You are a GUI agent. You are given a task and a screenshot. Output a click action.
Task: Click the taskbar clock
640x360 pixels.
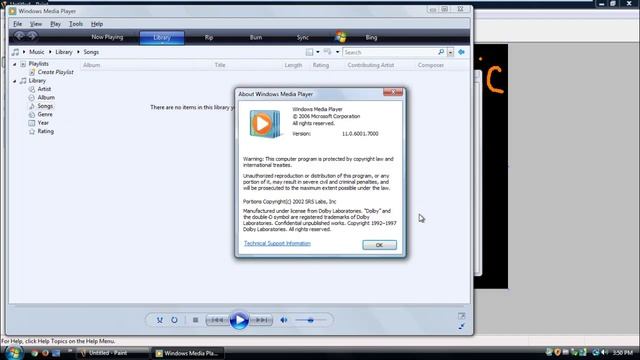tap(622, 353)
